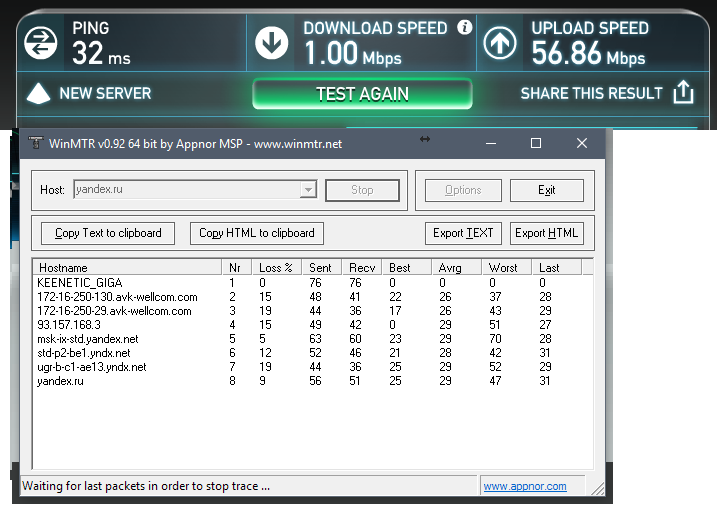Click the WinMTR title bar app icon
The image size is (717, 520).
click(35, 143)
